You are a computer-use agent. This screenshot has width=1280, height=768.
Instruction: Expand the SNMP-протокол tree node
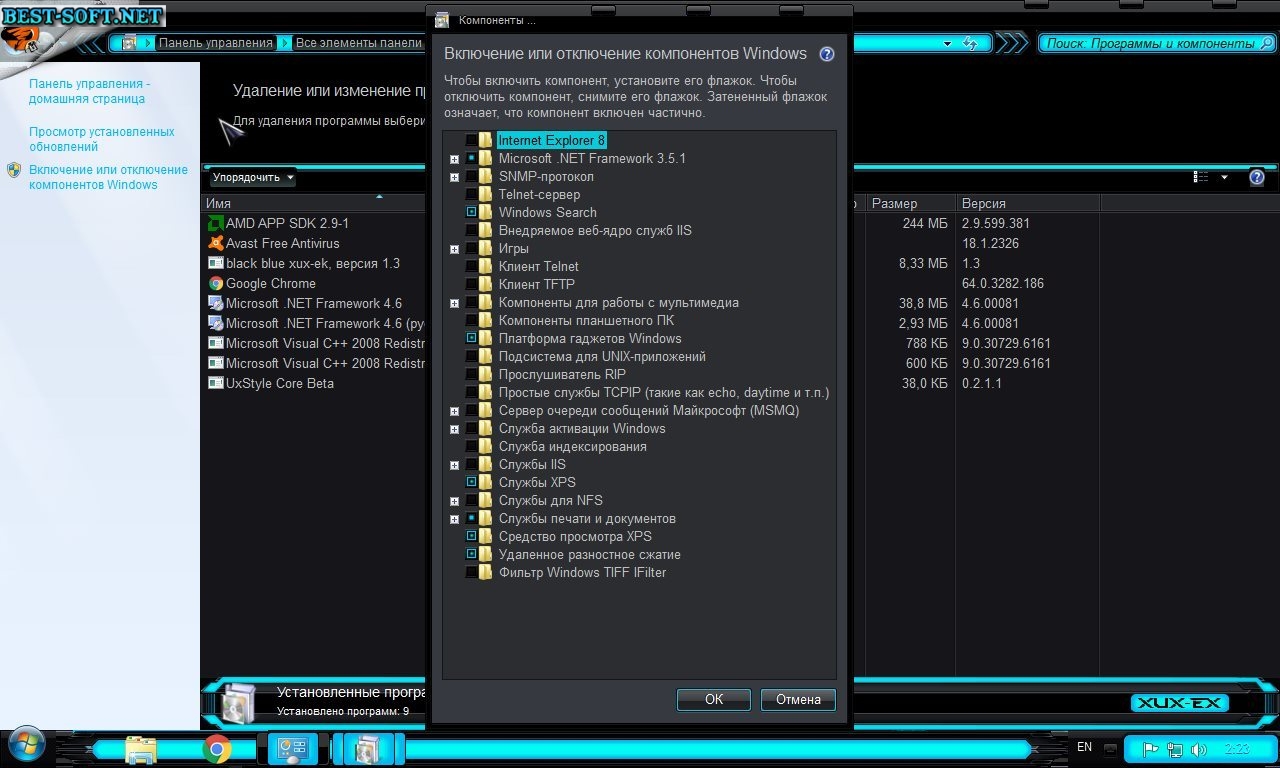[454, 177]
